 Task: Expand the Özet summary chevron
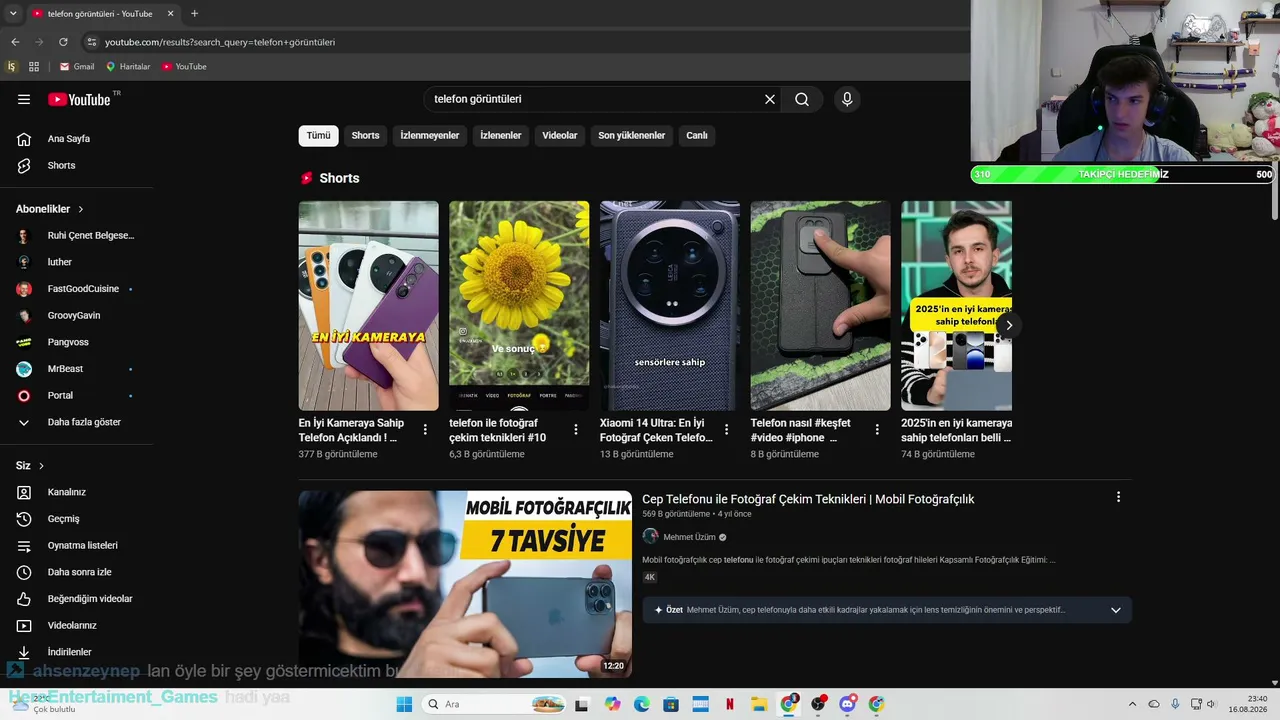[x=1116, y=610]
